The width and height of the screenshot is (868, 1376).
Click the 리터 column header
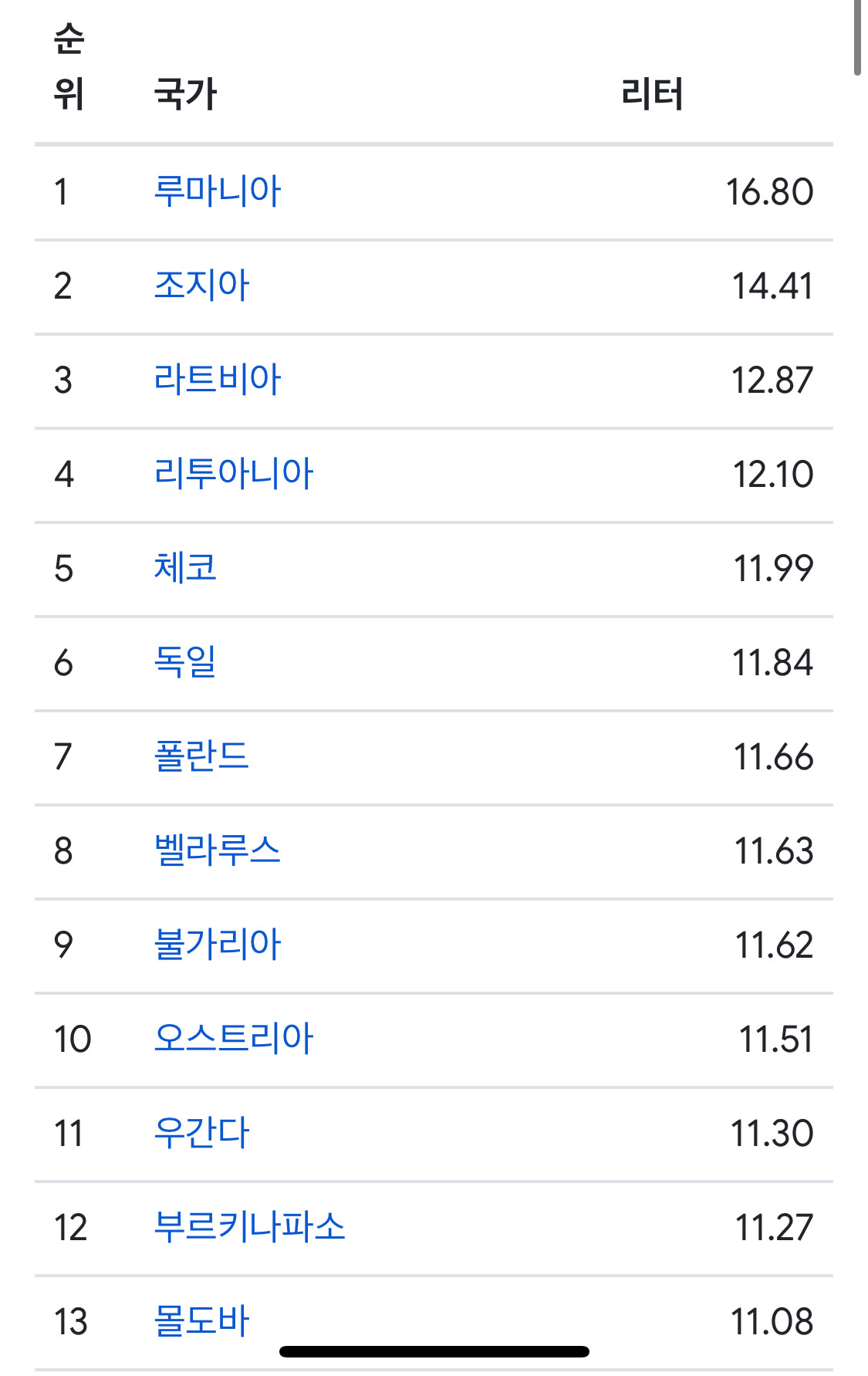coord(652,94)
